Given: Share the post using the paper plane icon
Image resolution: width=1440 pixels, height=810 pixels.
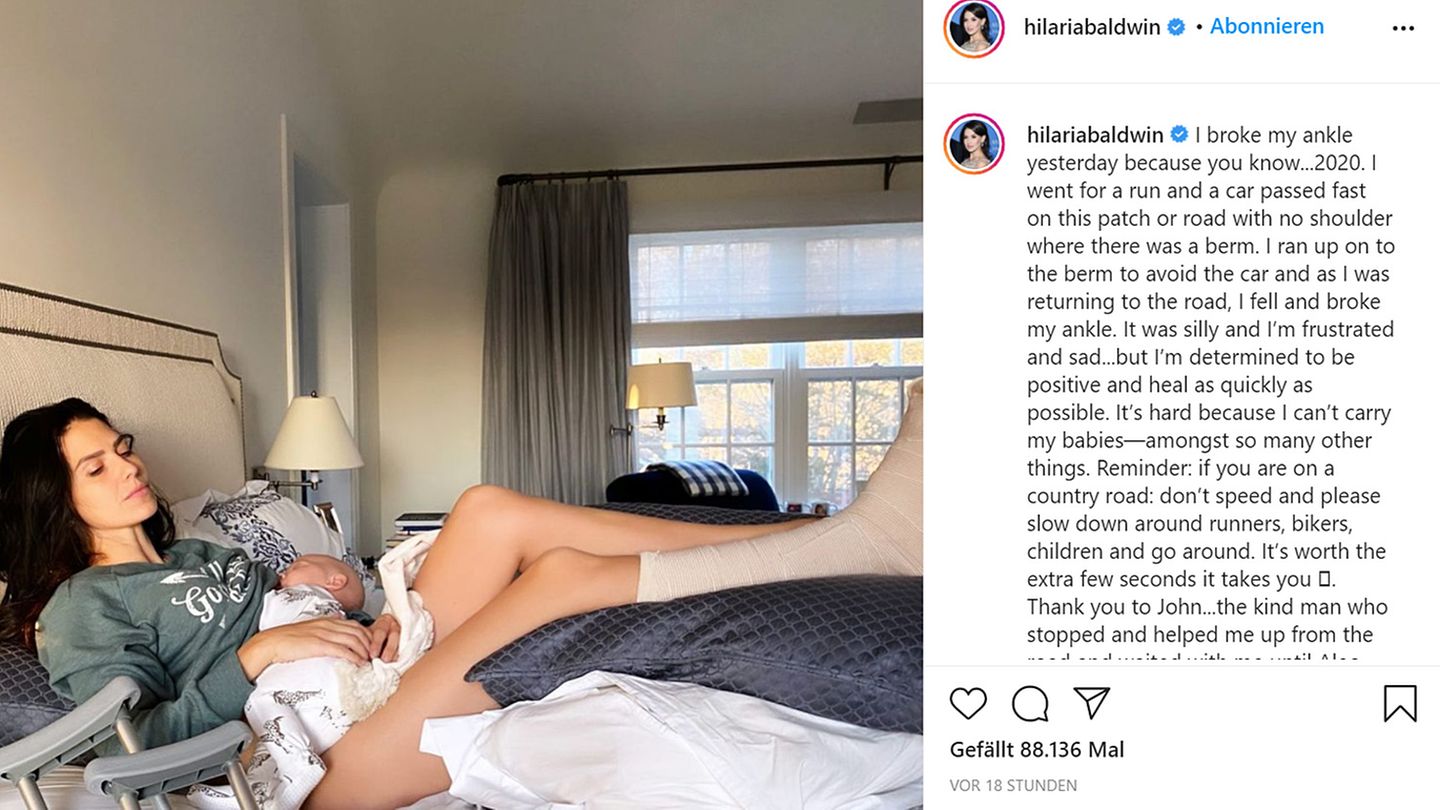Looking at the screenshot, I should pyautogui.click(x=1092, y=703).
